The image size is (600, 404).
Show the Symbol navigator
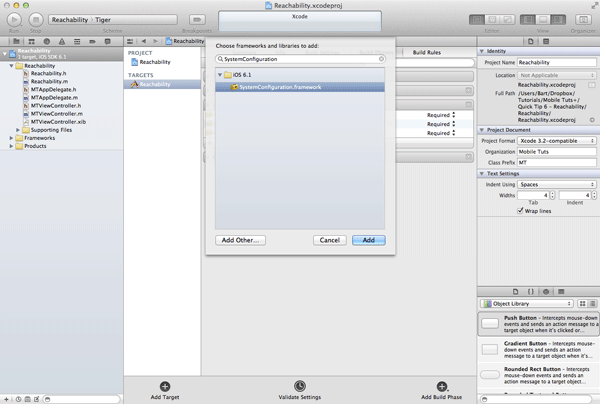(31, 41)
